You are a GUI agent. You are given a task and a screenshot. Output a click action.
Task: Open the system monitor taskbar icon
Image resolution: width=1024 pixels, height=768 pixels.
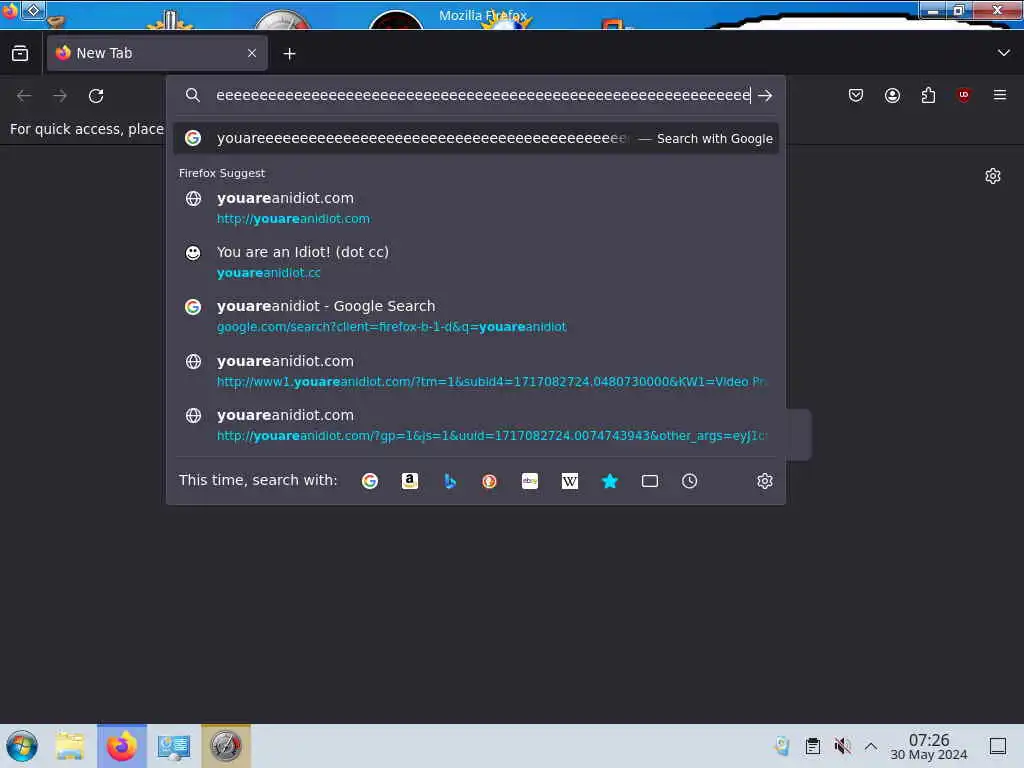(x=173, y=746)
